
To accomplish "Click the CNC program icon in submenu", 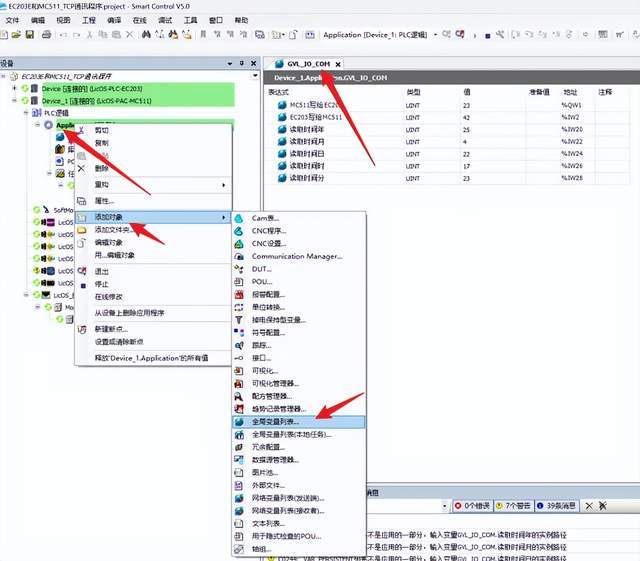I will click(239, 231).
